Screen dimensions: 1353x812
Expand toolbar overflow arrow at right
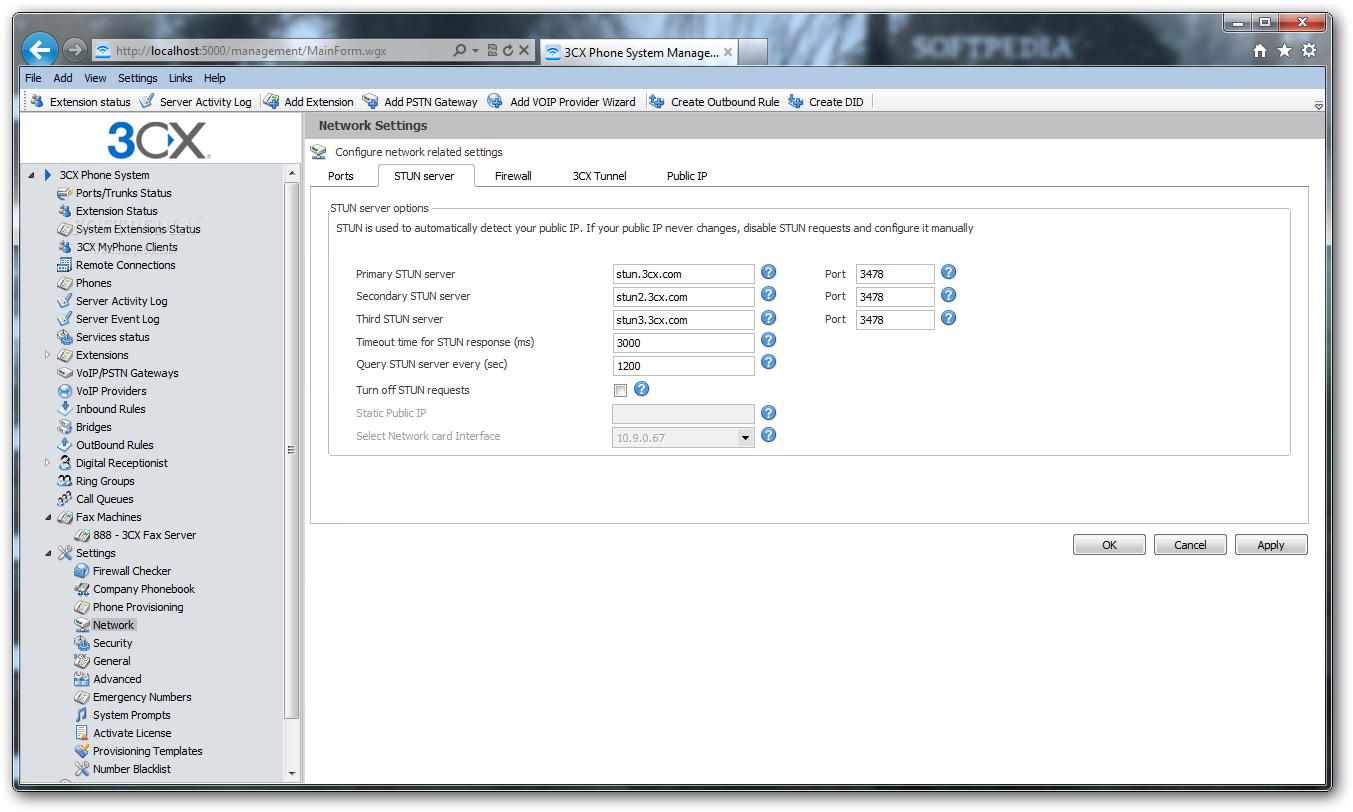tap(1318, 105)
